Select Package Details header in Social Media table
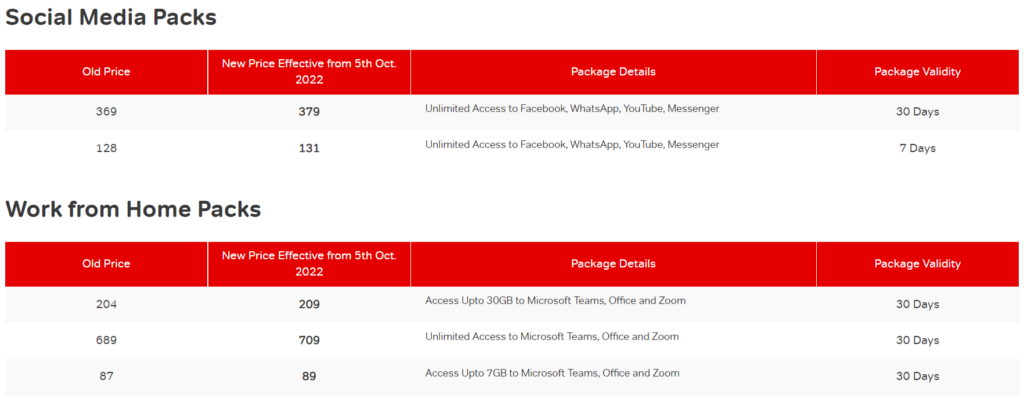This screenshot has width=1024, height=409. click(x=613, y=72)
